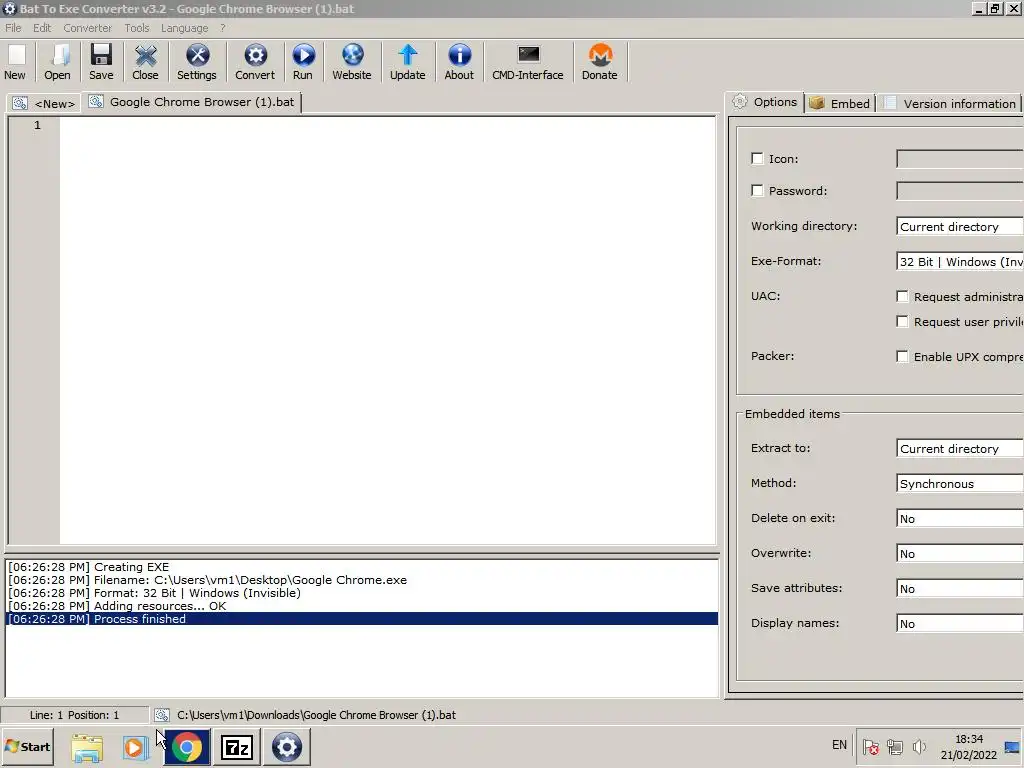Screen dimensions: 1024x768
Task: Switch to the <New> document tab
Action: (x=44, y=103)
